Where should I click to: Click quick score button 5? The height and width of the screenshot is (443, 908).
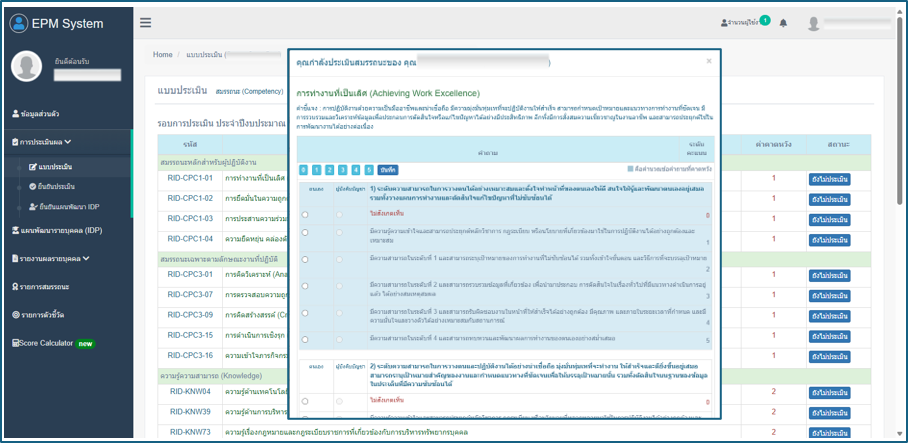tap(369, 170)
